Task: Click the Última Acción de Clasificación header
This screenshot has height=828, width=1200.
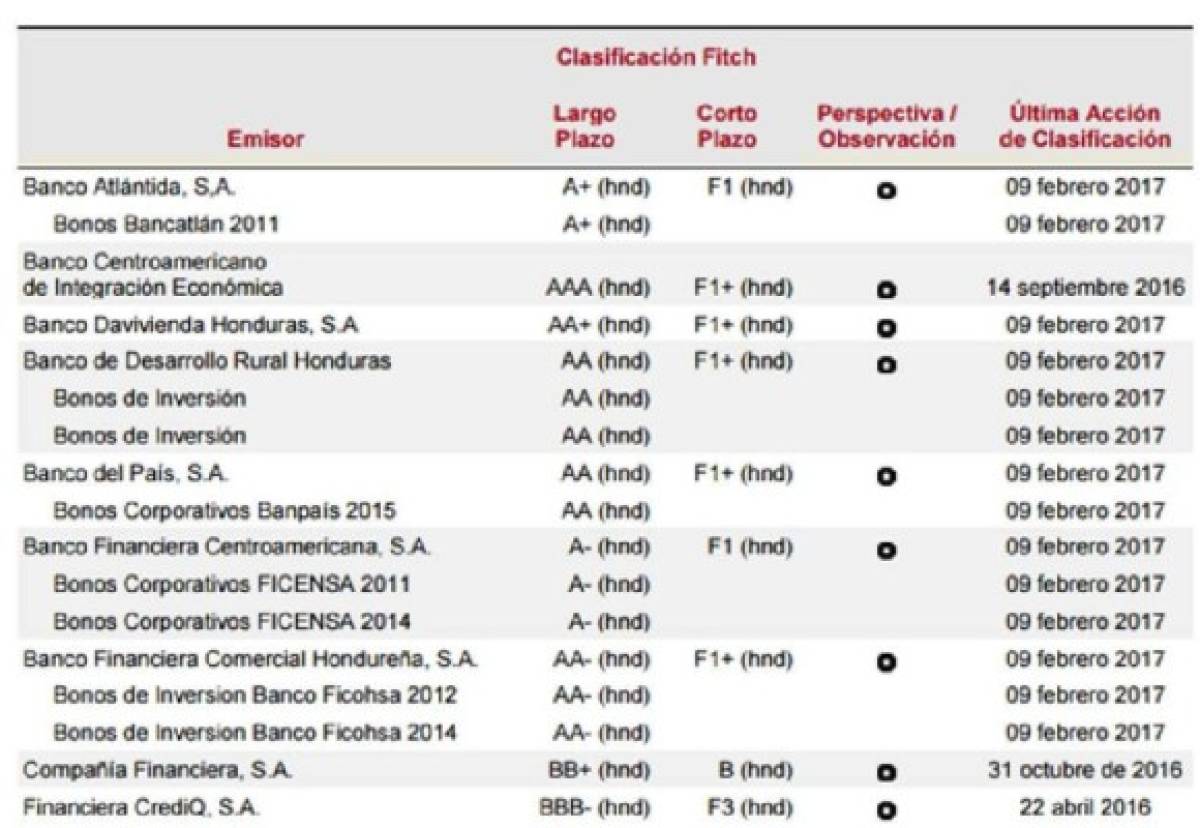Action: click(x=1085, y=127)
